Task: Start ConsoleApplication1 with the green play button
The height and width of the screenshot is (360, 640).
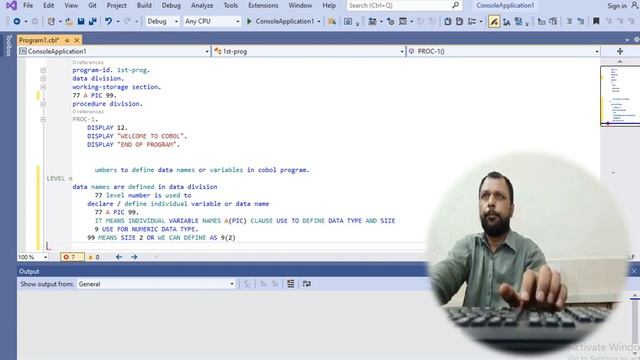Action: tap(249, 21)
